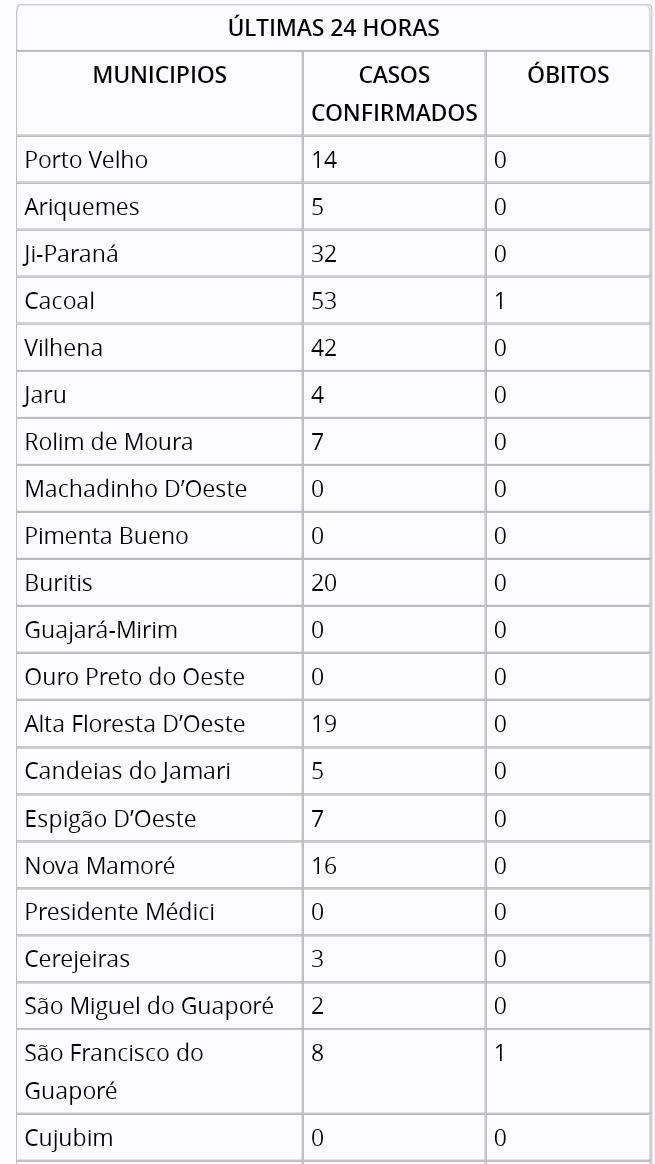Select the Candeias do Jamari cell
Viewport: 655px width, 1164px height.
pos(128,771)
